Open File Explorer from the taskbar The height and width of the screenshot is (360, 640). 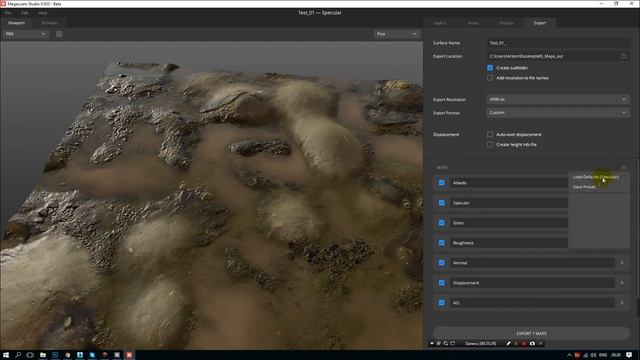42,355
